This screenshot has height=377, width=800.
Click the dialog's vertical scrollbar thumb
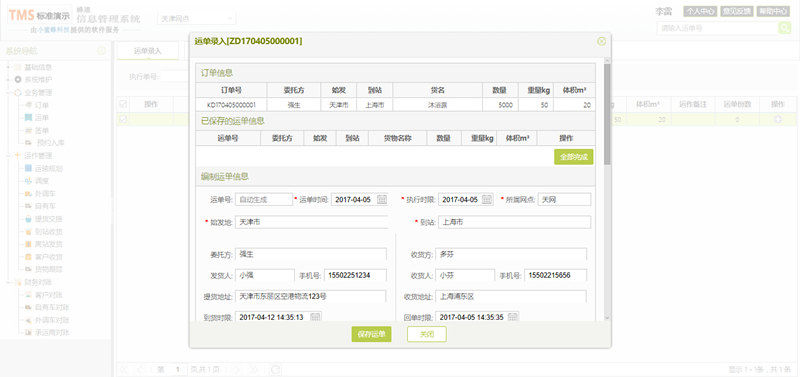click(x=607, y=113)
